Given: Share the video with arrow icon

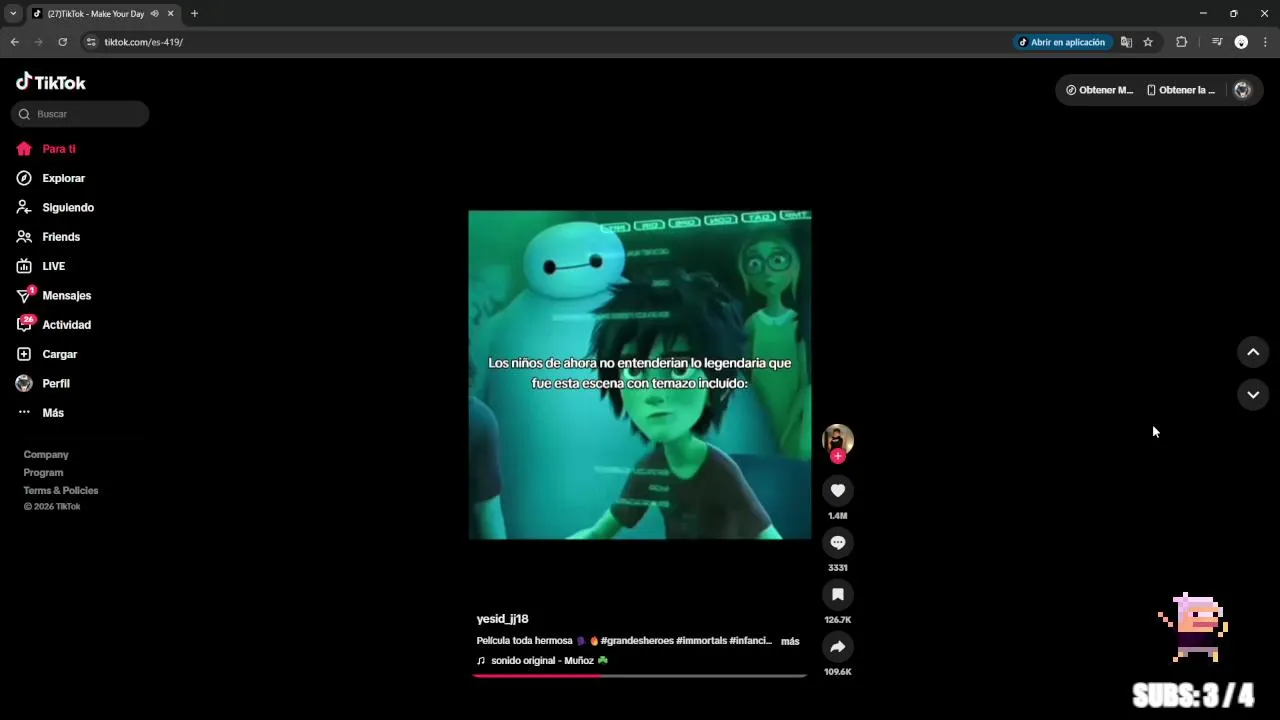Looking at the screenshot, I should coord(838,646).
